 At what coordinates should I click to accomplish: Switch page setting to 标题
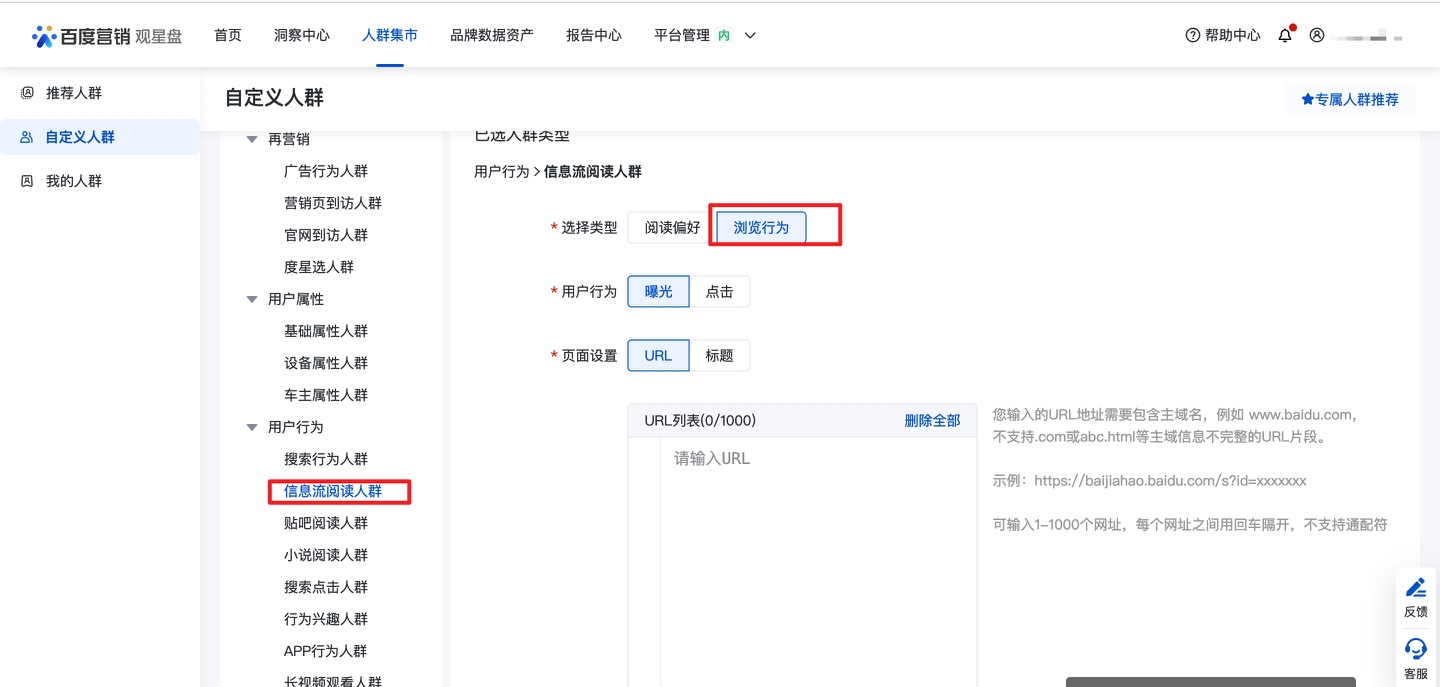719,356
